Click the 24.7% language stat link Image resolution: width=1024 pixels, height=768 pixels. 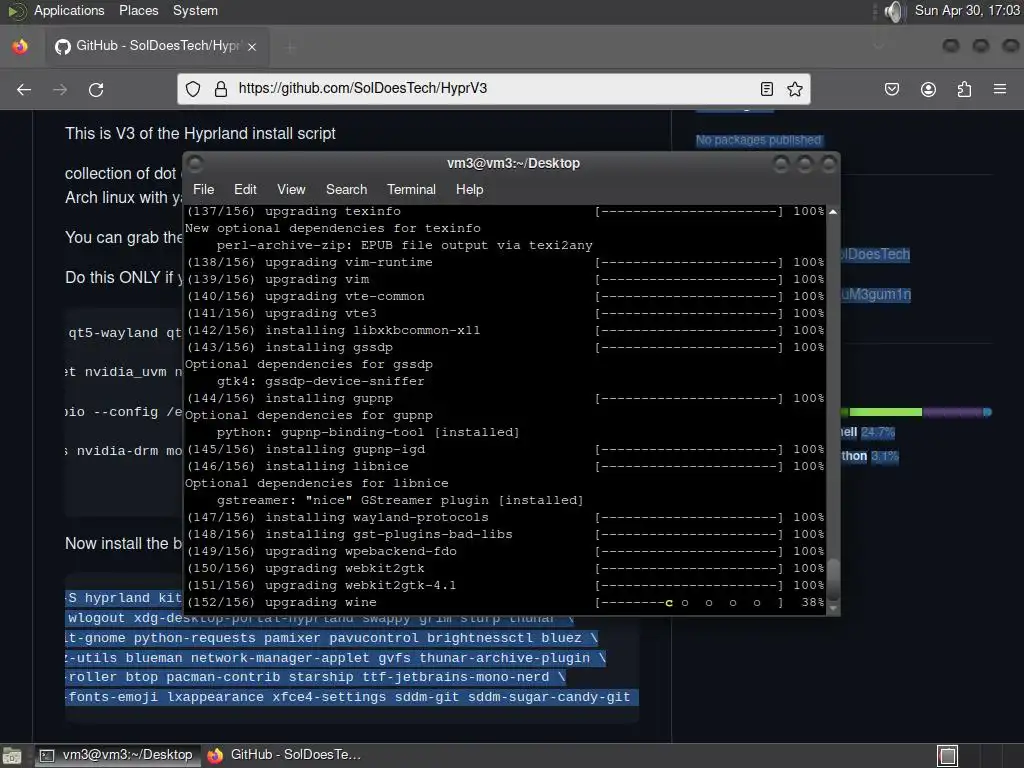877,432
